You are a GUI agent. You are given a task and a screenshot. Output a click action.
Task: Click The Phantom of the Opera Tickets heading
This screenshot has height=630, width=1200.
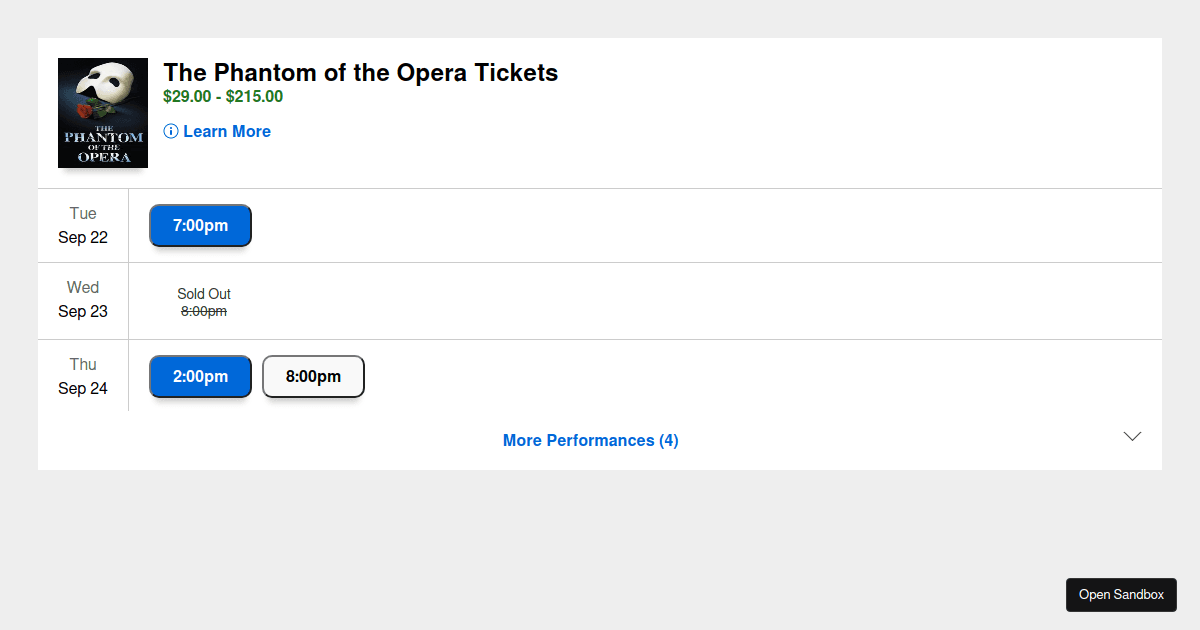[361, 73]
